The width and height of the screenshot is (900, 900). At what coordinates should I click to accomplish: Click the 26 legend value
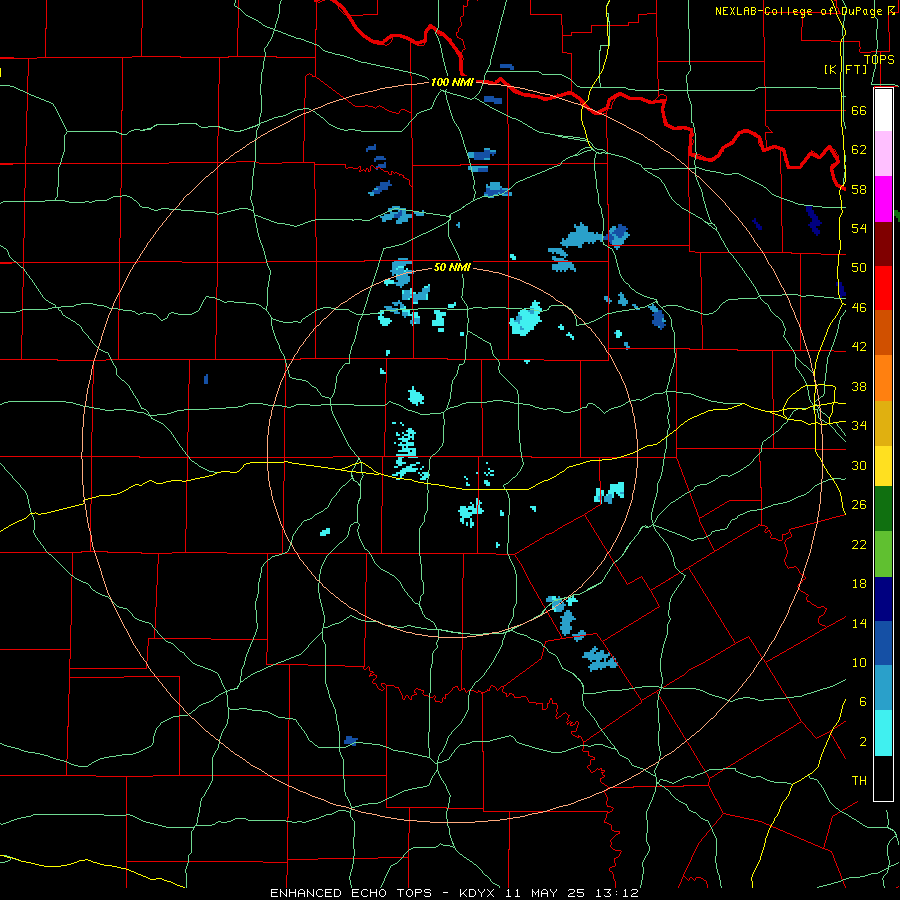859,505
